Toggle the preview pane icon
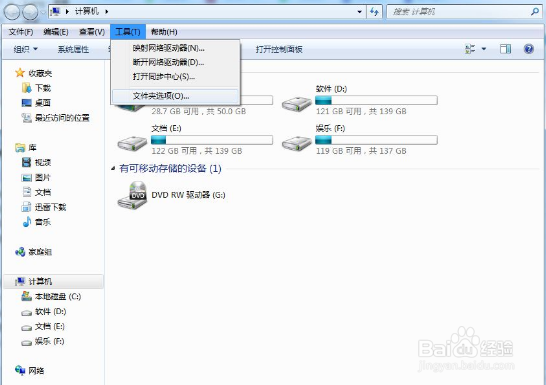Image resolution: width=546 pixels, height=385 pixels. [x=505, y=49]
